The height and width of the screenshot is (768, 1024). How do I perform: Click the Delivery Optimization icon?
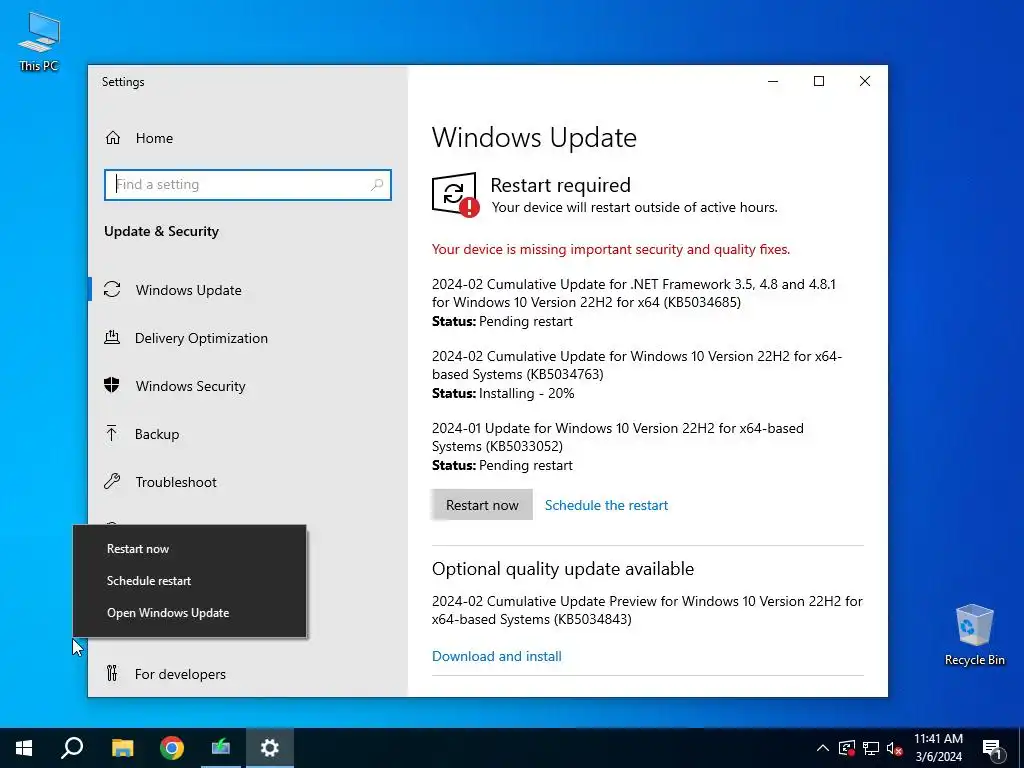pyautogui.click(x=112, y=338)
